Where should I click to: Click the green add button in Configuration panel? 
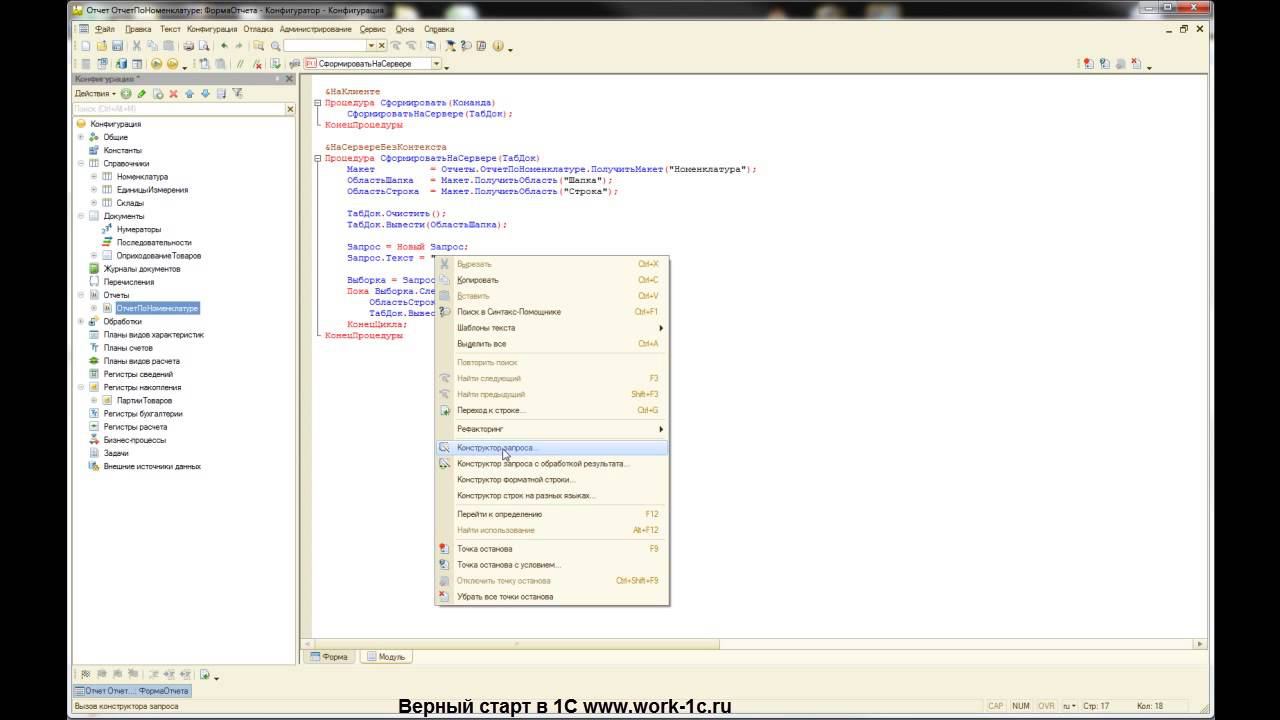(126, 94)
